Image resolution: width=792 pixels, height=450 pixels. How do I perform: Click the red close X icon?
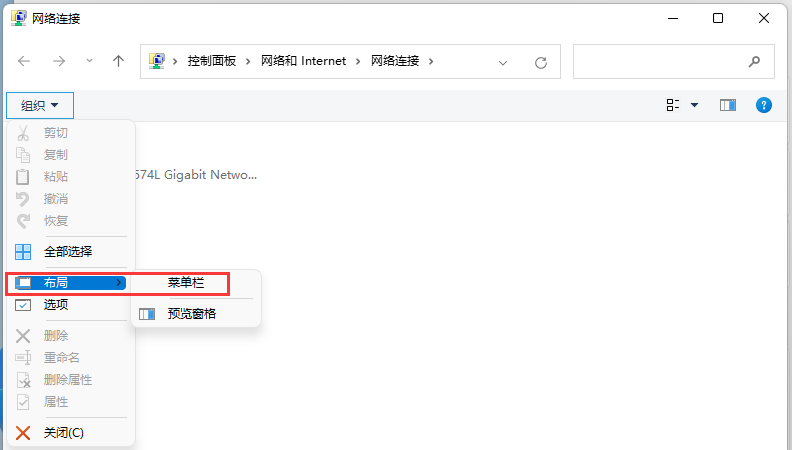(23, 433)
